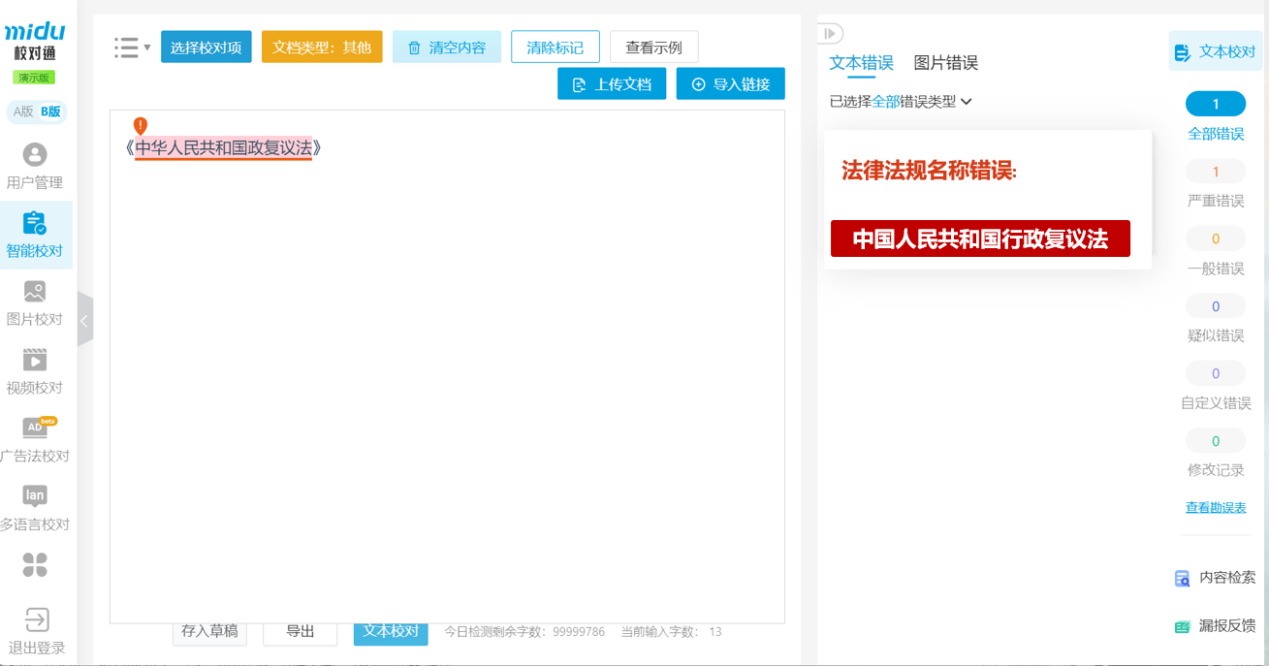Click the 退出登录 logout icon
This screenshot has height=666, width=1269.
tap(36, 619)
